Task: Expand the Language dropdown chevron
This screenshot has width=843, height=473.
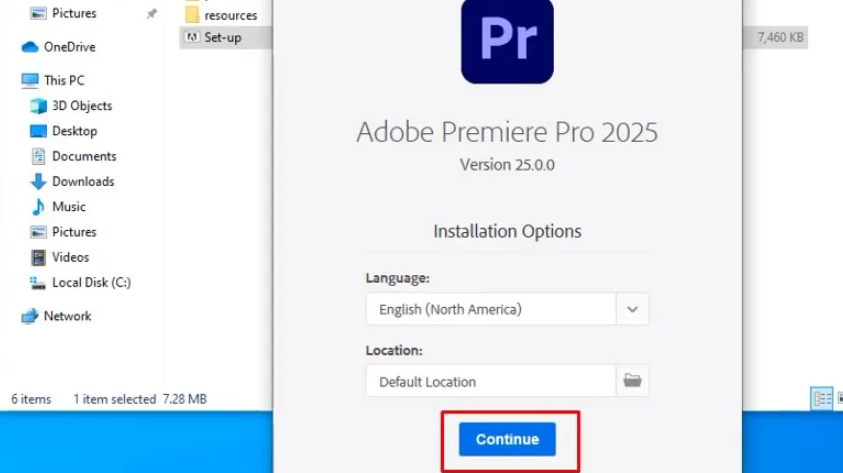Action: (632, 309)
